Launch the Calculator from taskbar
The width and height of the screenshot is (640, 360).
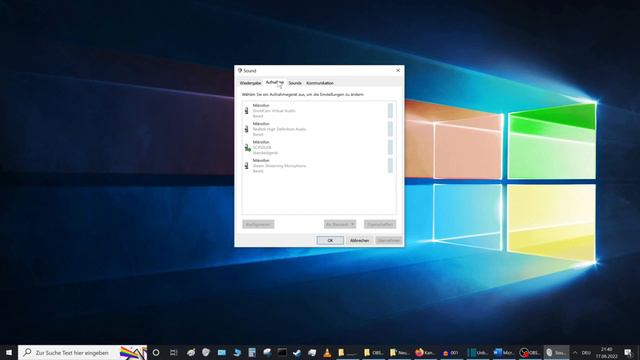pos(252,352)
